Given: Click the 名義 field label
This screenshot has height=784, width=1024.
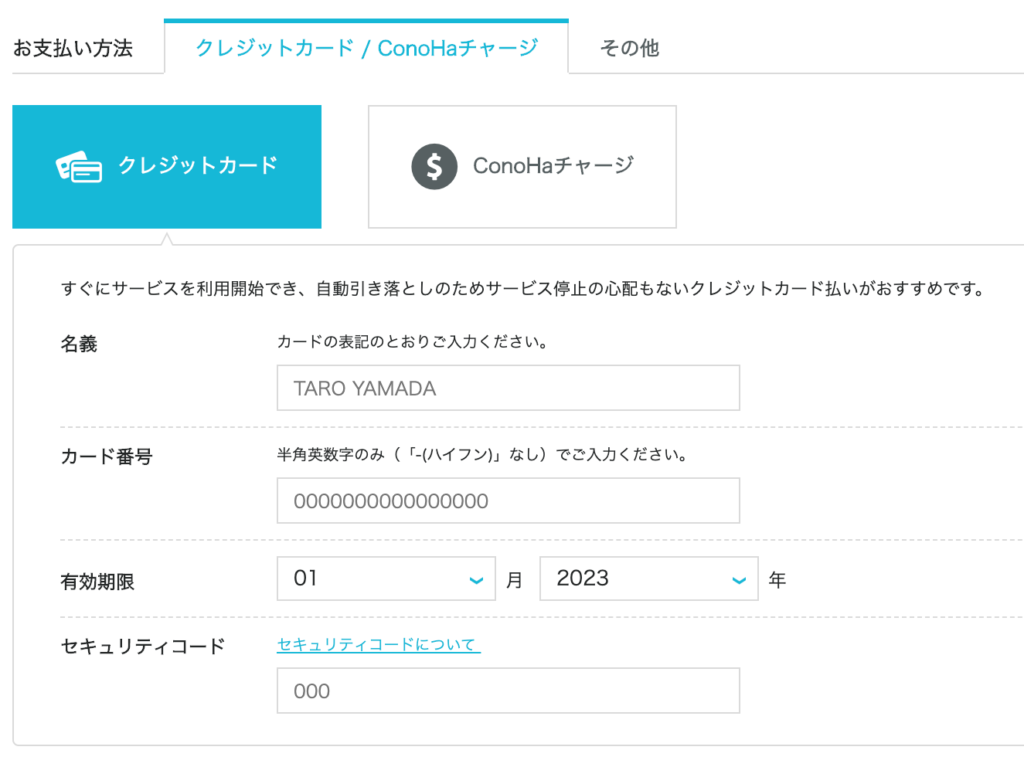Looking at the screenshot, I should point(80,345).
